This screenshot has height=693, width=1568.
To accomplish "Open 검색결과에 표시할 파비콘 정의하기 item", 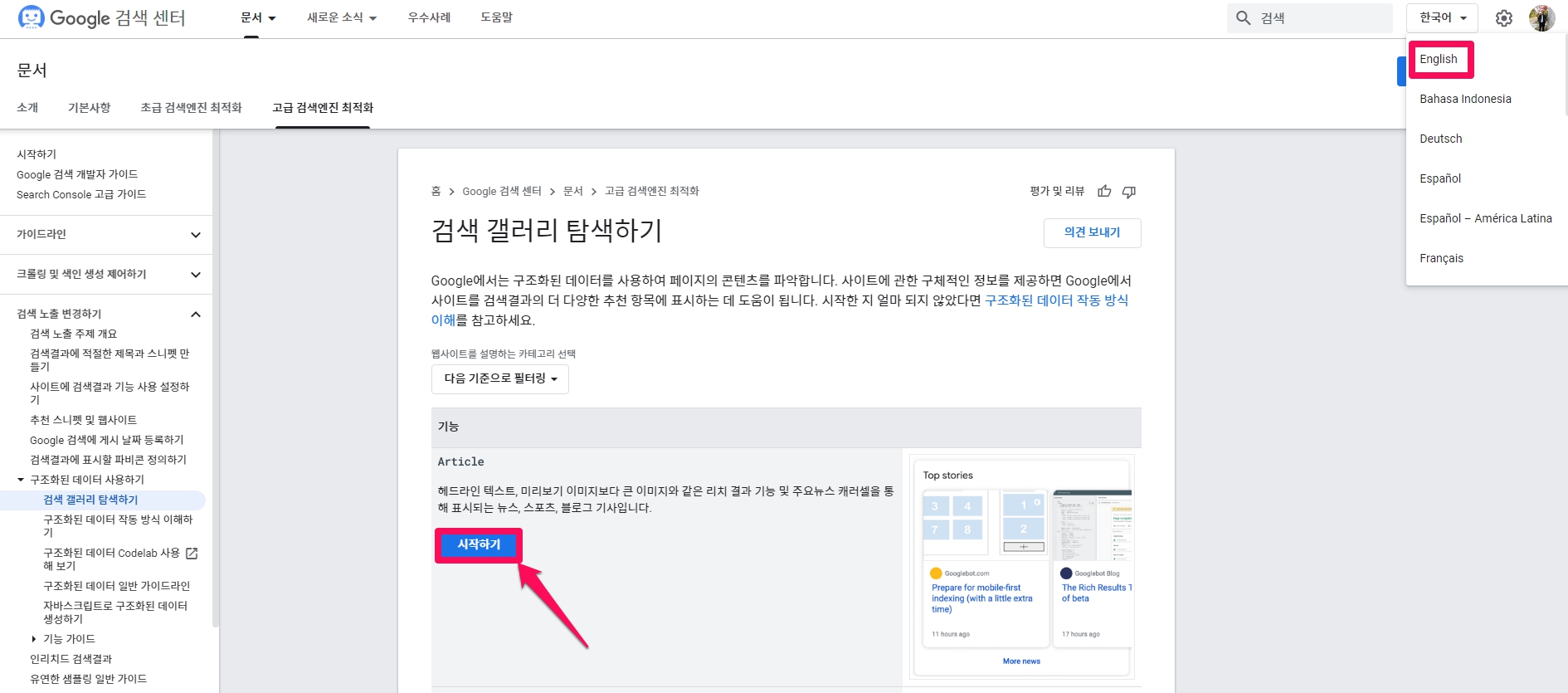I will tap(108, 460).
